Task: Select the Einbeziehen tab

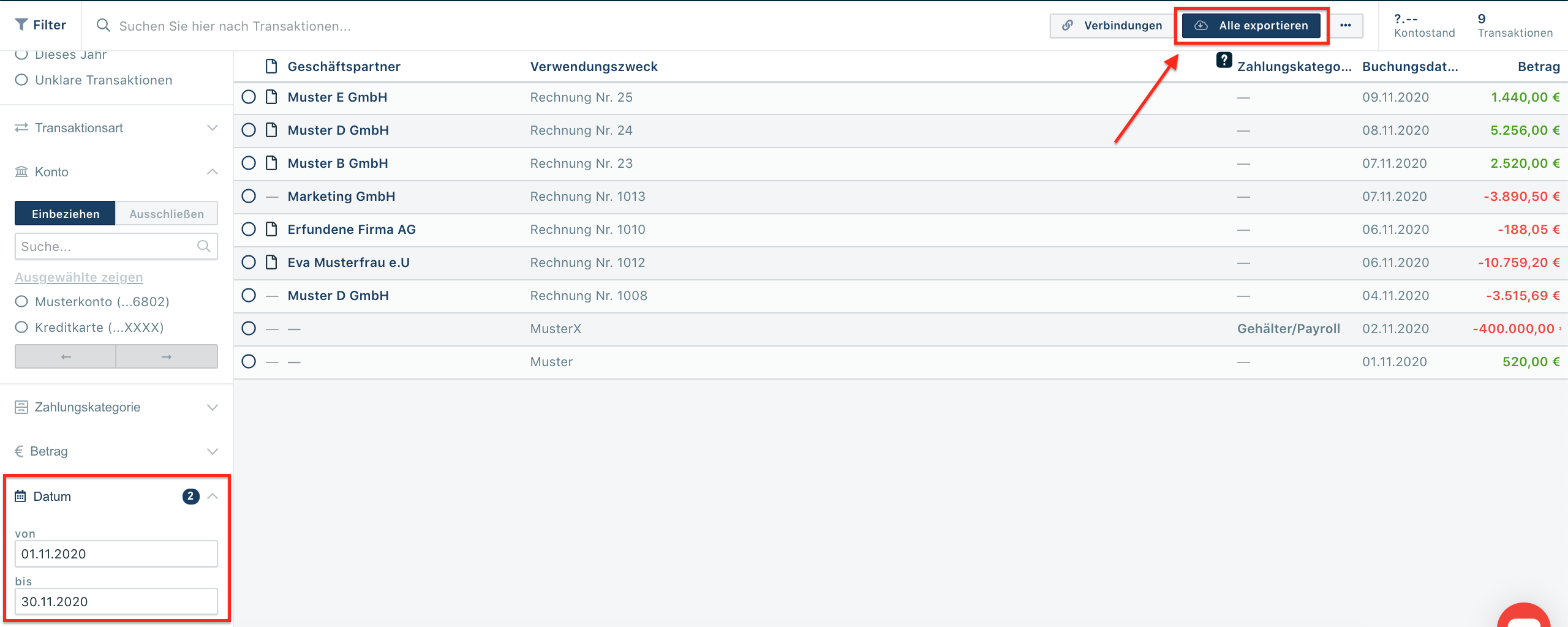Action: 66,214
